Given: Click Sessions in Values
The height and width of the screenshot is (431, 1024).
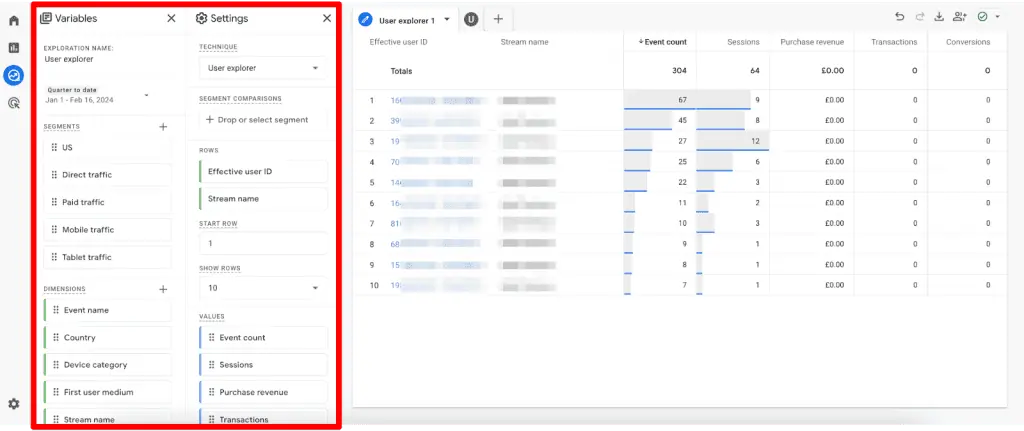Looking at the screenshot, I should (263, 365).
